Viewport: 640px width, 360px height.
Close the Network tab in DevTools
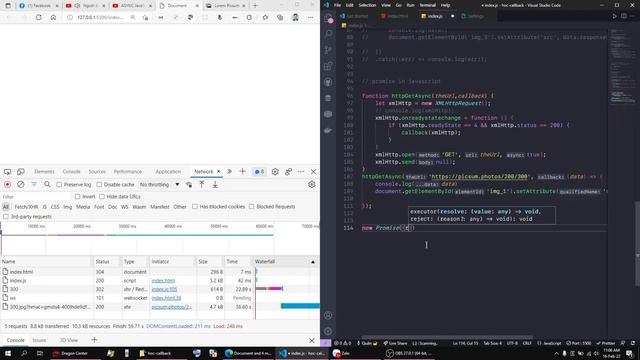click(x=218, y=171)
